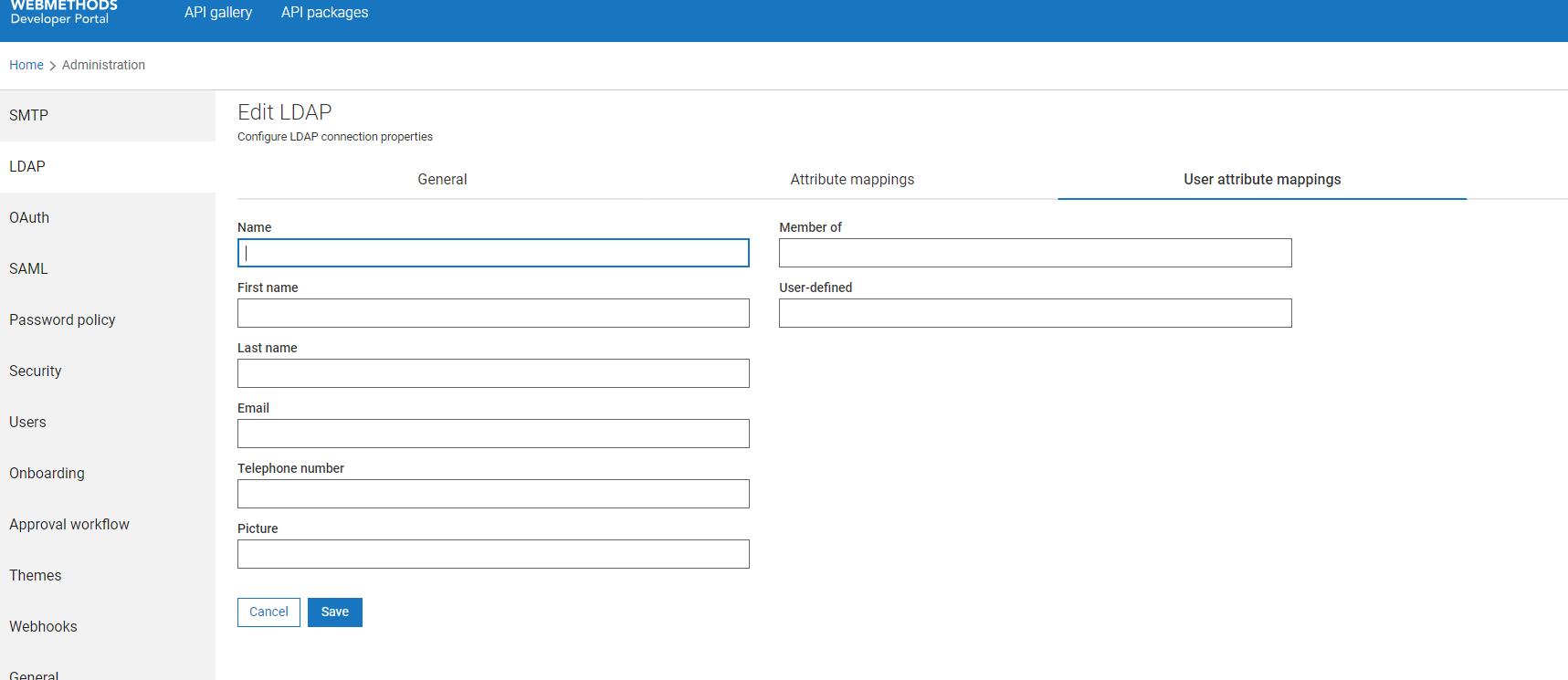Switch to the General tab

click(x=442, y=180)
